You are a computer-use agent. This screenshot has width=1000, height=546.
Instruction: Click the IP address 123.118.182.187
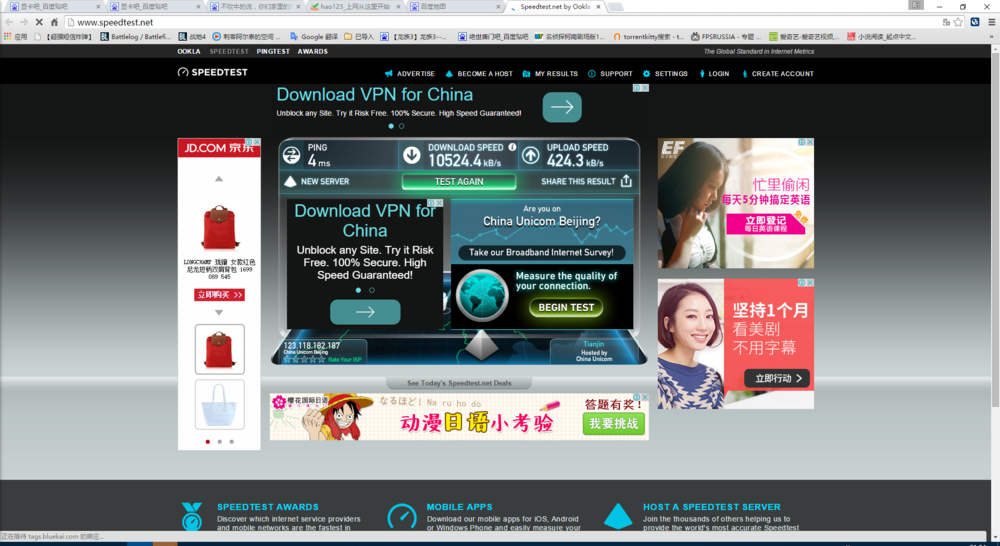[x=312, y=346]
